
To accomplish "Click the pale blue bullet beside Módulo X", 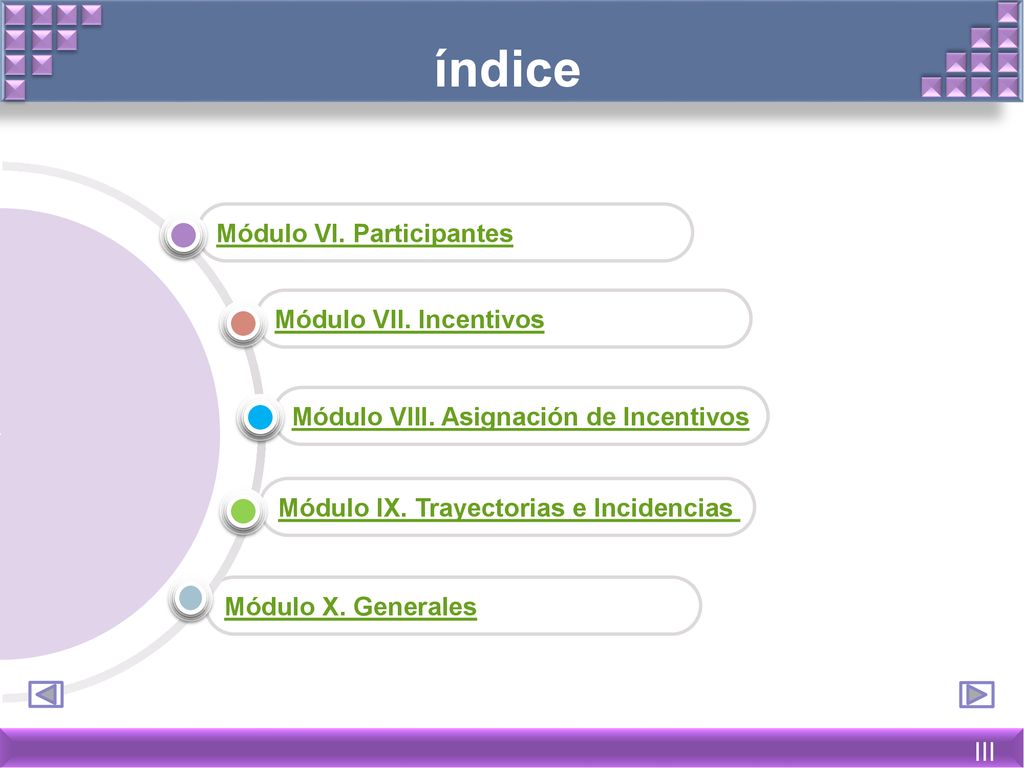I will click(191, 598).
